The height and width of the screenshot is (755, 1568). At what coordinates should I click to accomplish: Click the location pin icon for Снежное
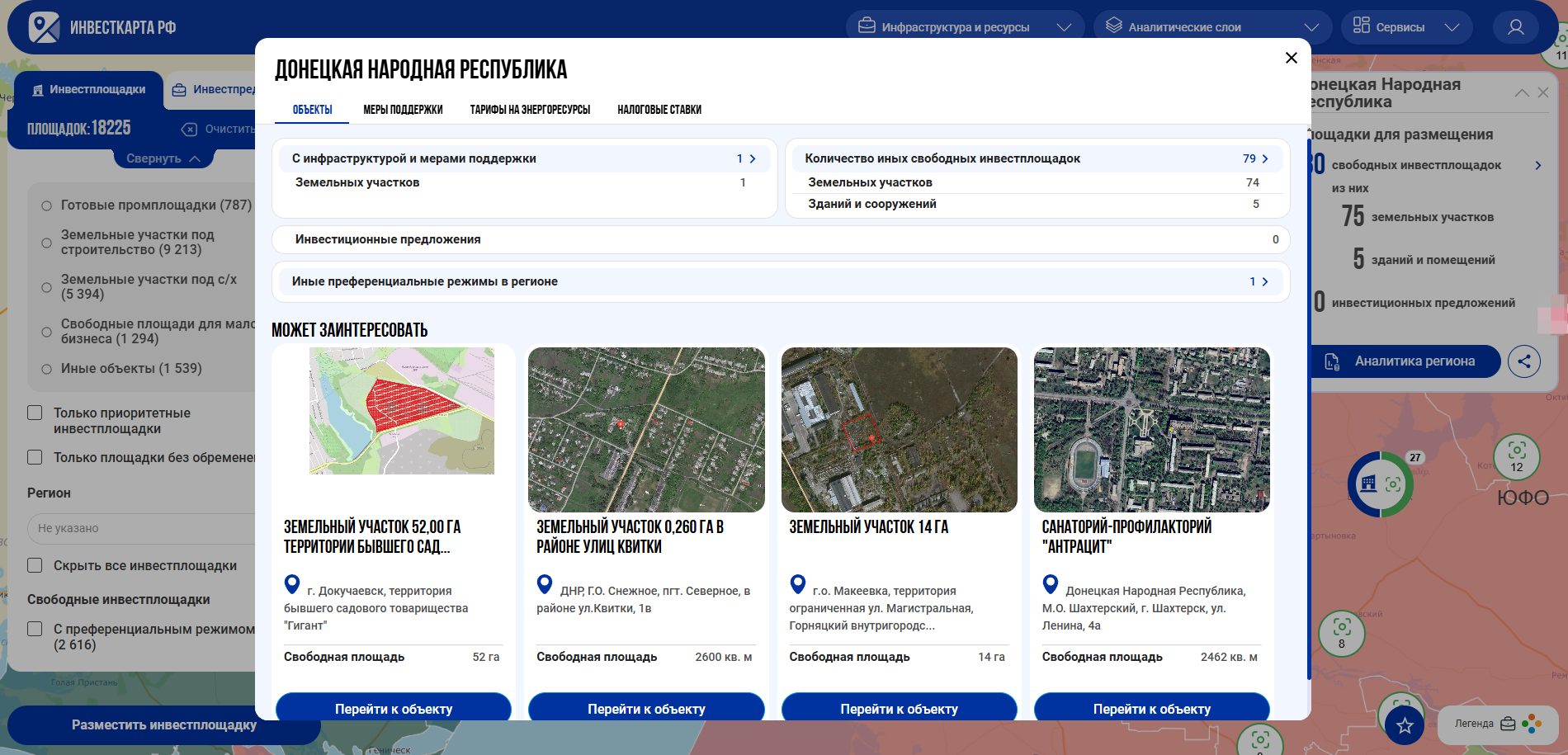(545, 584)
